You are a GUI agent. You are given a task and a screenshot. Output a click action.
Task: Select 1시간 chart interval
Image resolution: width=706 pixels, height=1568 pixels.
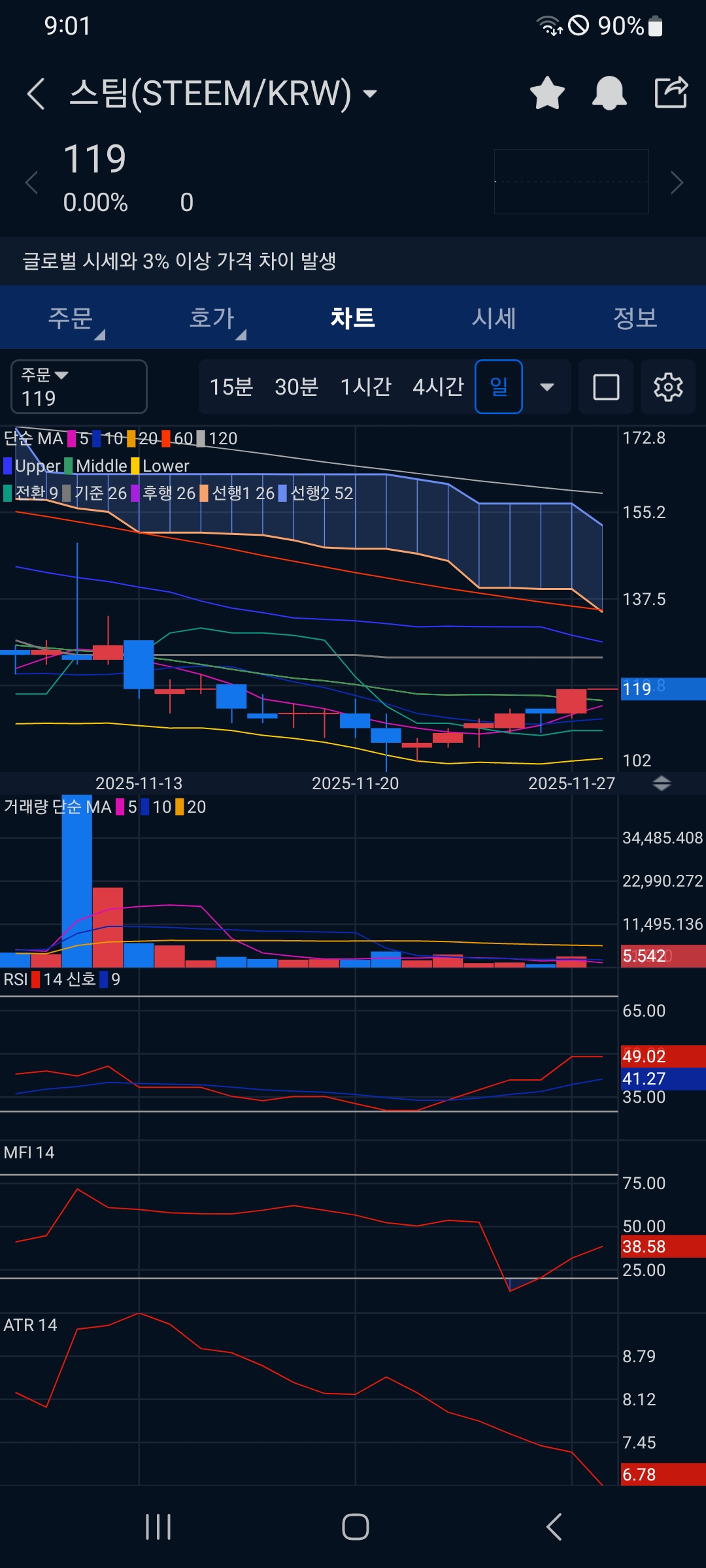366,387
